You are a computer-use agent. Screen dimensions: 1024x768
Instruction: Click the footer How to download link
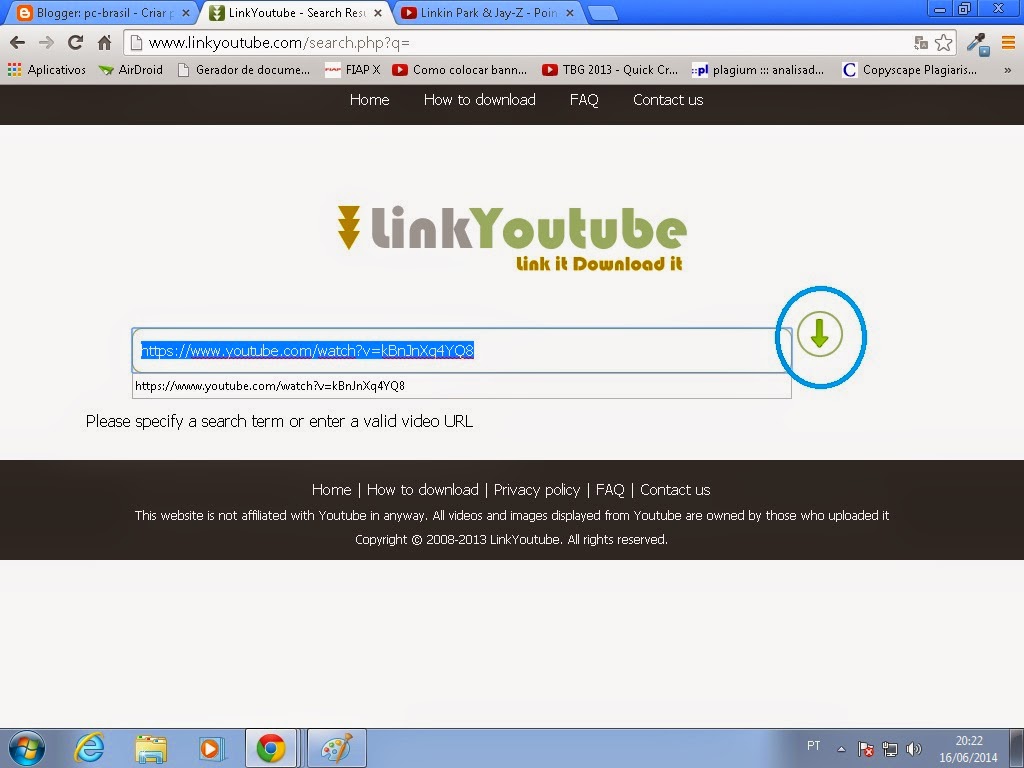[423, 490]
